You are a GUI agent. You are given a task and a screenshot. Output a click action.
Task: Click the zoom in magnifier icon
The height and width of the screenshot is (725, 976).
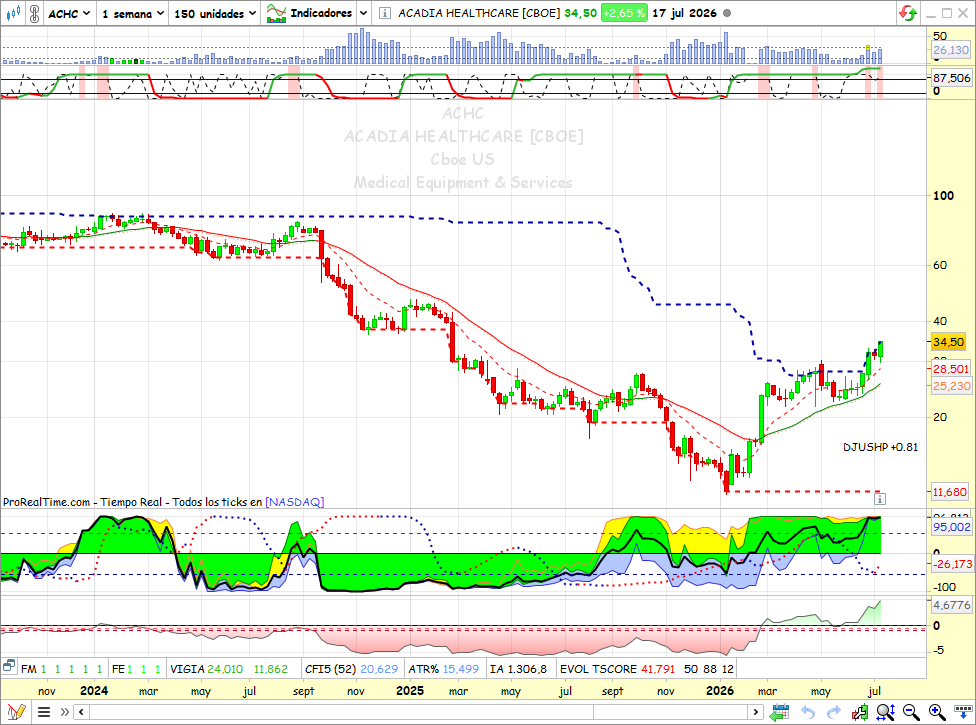pos(937,711)
